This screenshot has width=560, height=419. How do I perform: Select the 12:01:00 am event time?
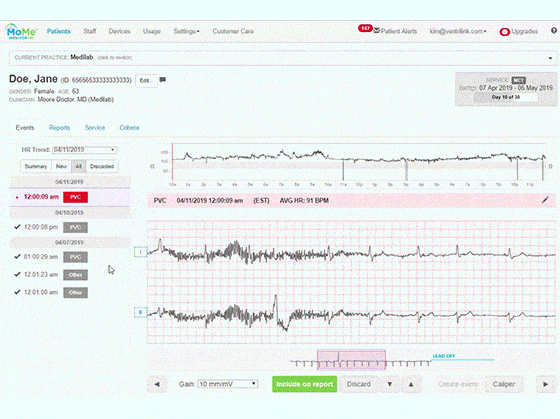point(41,293)
